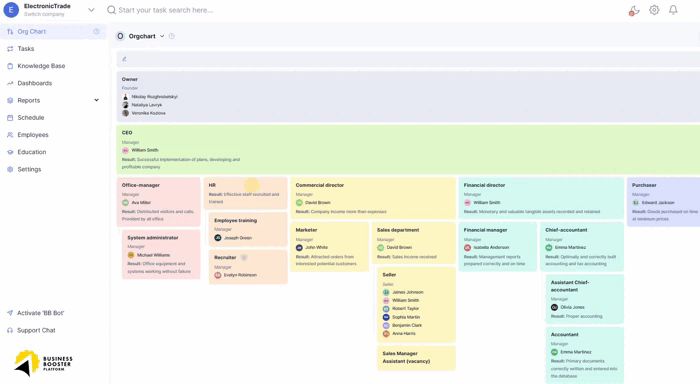Click Nataliya Lavryk in the Owner card
700x384 pixels.
pos(146,105)
